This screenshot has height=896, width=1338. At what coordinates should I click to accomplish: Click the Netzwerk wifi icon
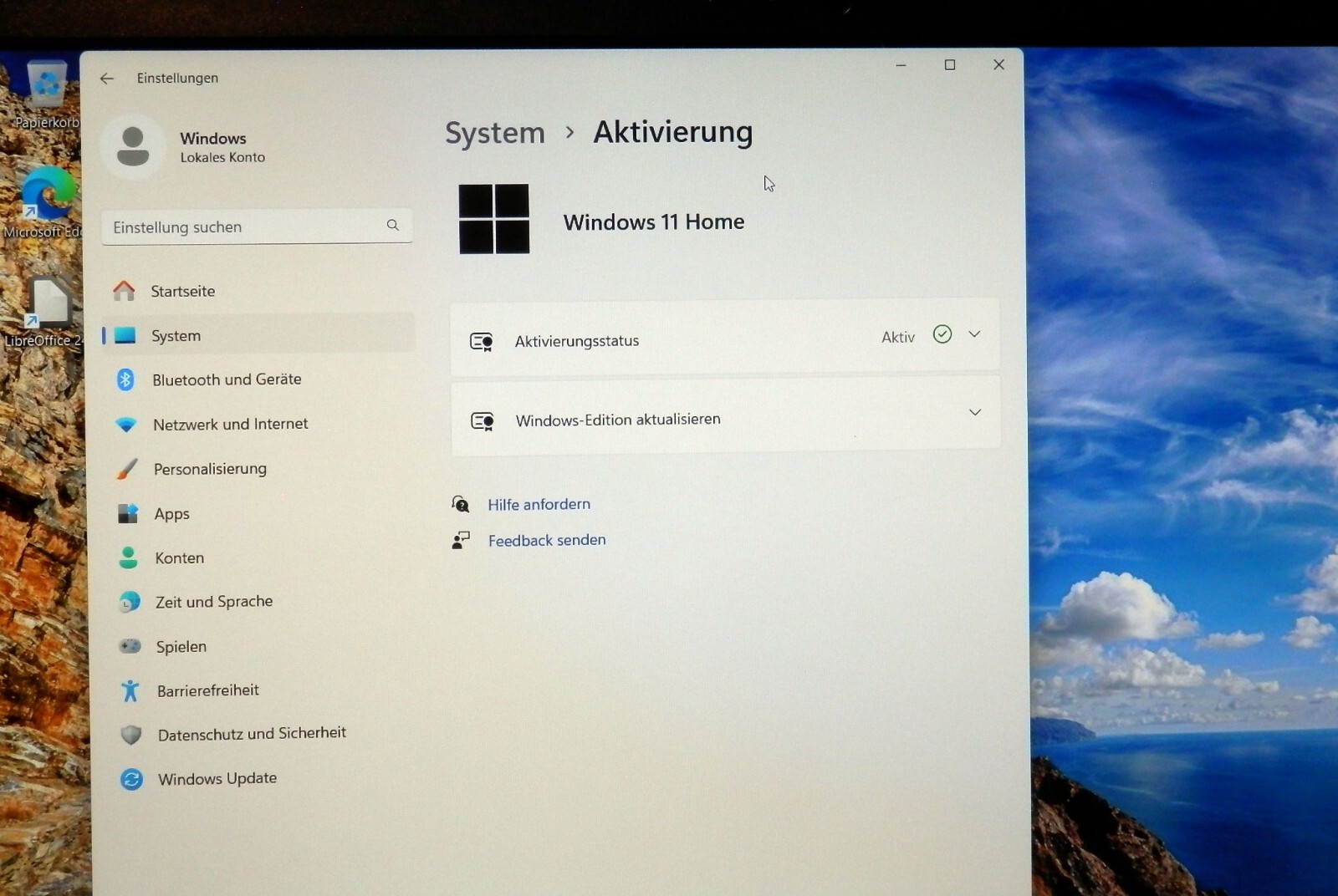click(125, 425)
